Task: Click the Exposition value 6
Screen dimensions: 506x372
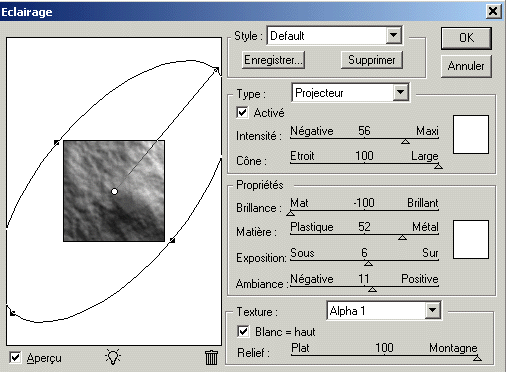Action: pyautogui.click(x=365, y=253)
